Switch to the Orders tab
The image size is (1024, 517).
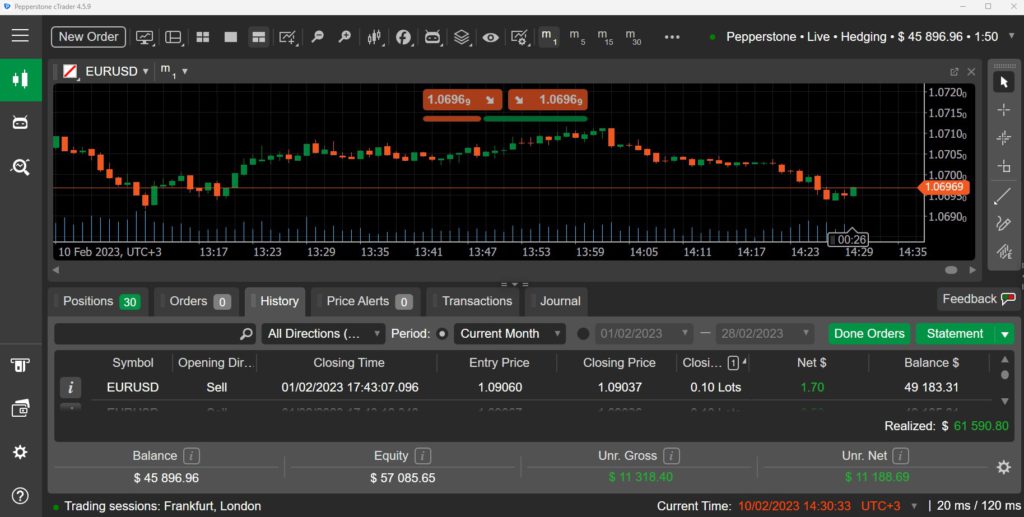click(x=199, y=302)
